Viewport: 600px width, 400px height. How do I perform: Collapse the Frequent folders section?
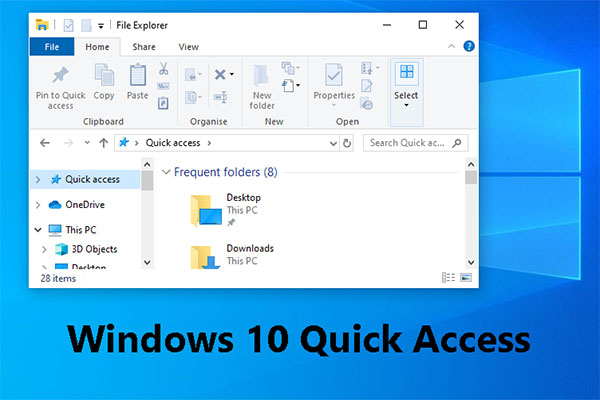[166, 172]
